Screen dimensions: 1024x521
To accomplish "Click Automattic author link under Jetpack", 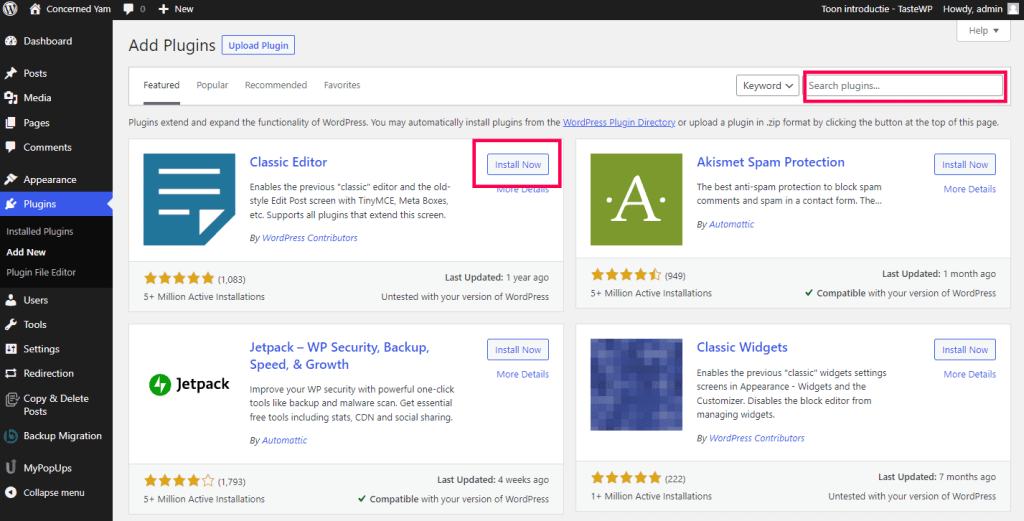I will coord(285,441).
